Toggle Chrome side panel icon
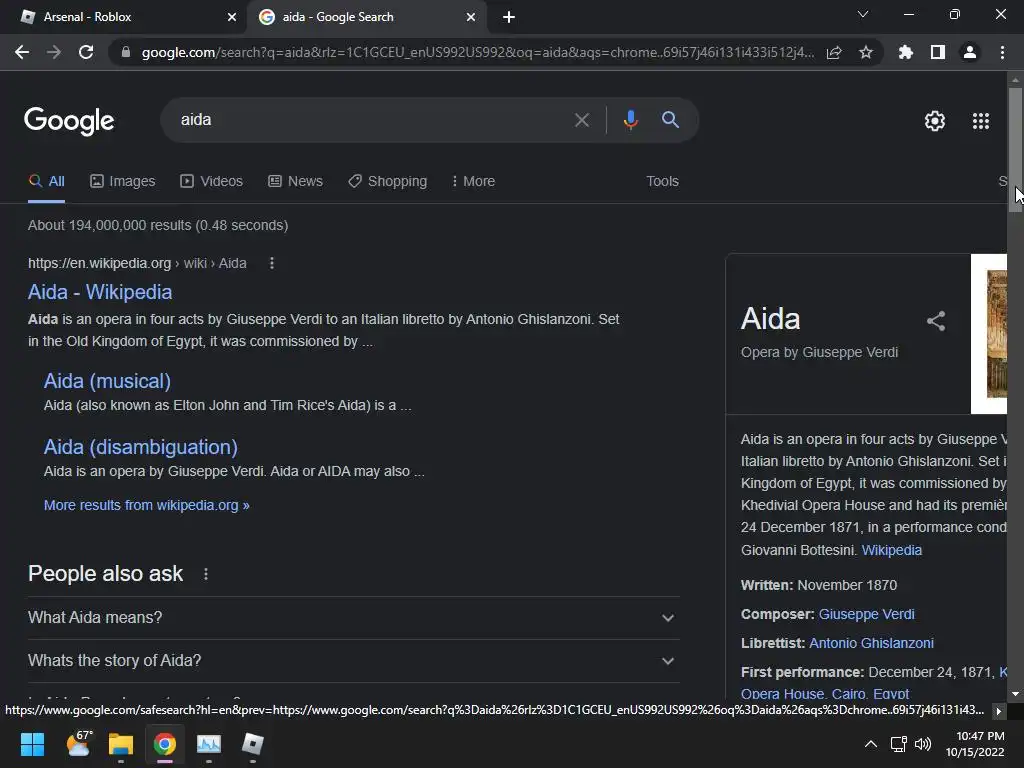1024x768 pixels. (x=938, y=52)
